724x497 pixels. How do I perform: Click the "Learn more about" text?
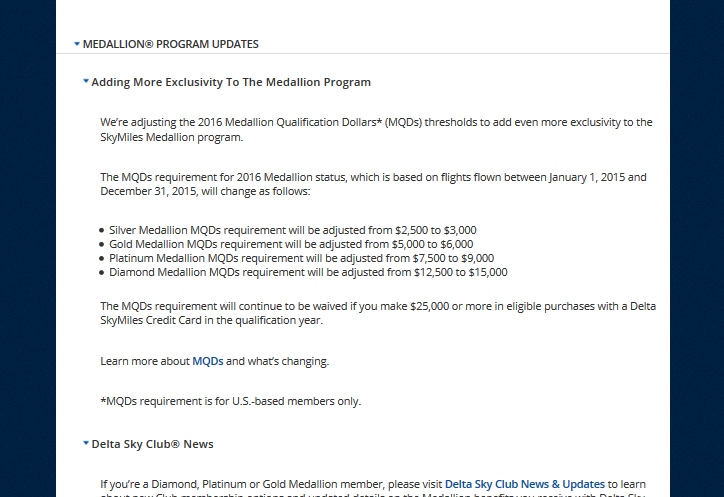point(145,361)
